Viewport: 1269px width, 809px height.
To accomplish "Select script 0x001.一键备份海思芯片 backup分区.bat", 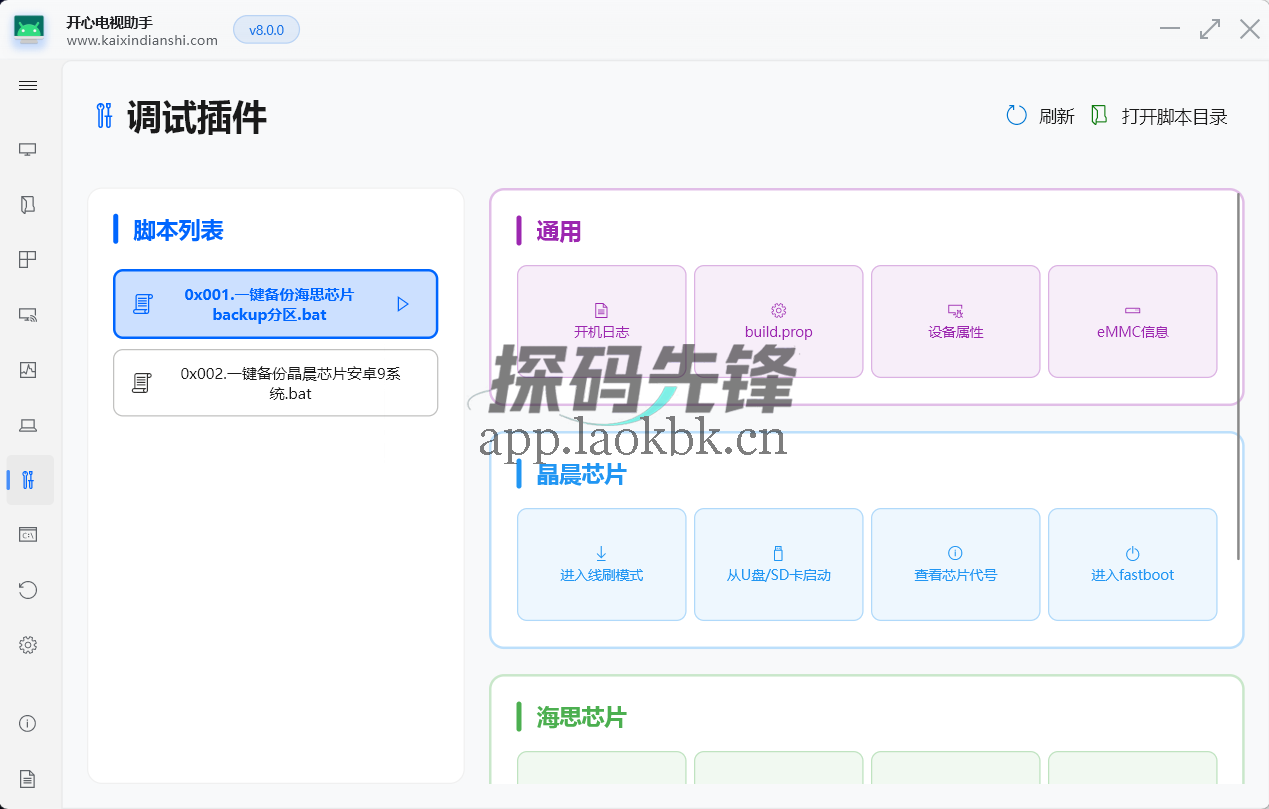I will click(275, 304).
